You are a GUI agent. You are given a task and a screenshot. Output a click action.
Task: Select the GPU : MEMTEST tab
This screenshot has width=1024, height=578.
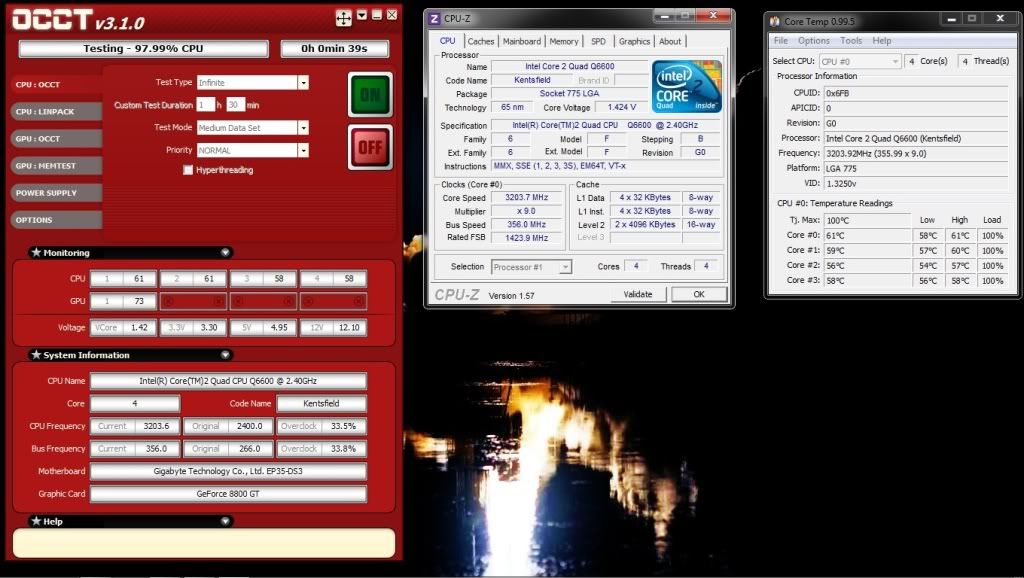56,166
